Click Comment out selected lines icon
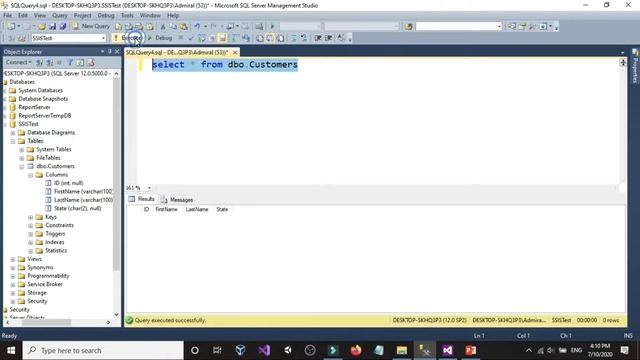The image size is (640, 360). point(293,38)
